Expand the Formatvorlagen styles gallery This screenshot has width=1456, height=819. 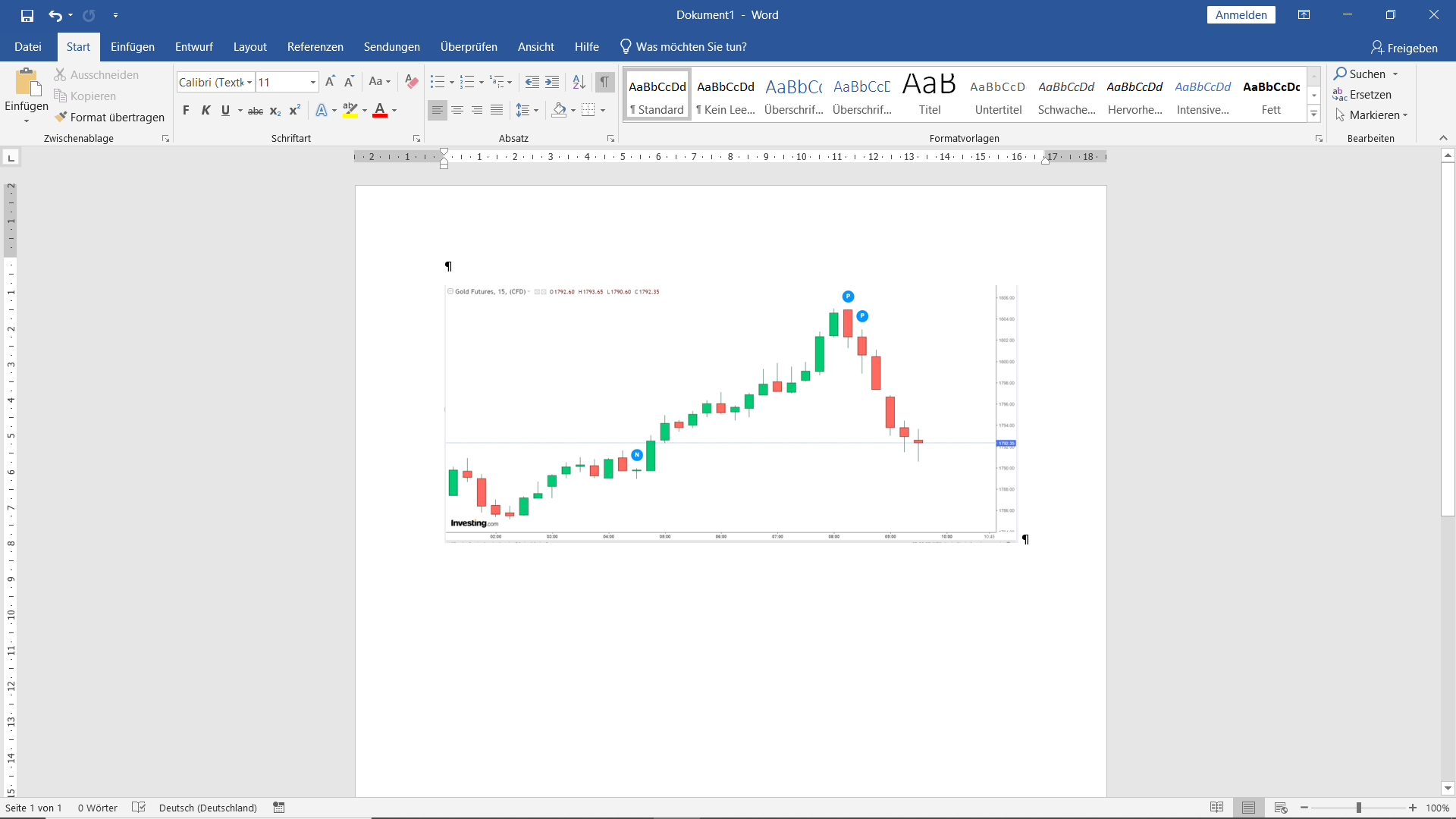(1314, 115)
